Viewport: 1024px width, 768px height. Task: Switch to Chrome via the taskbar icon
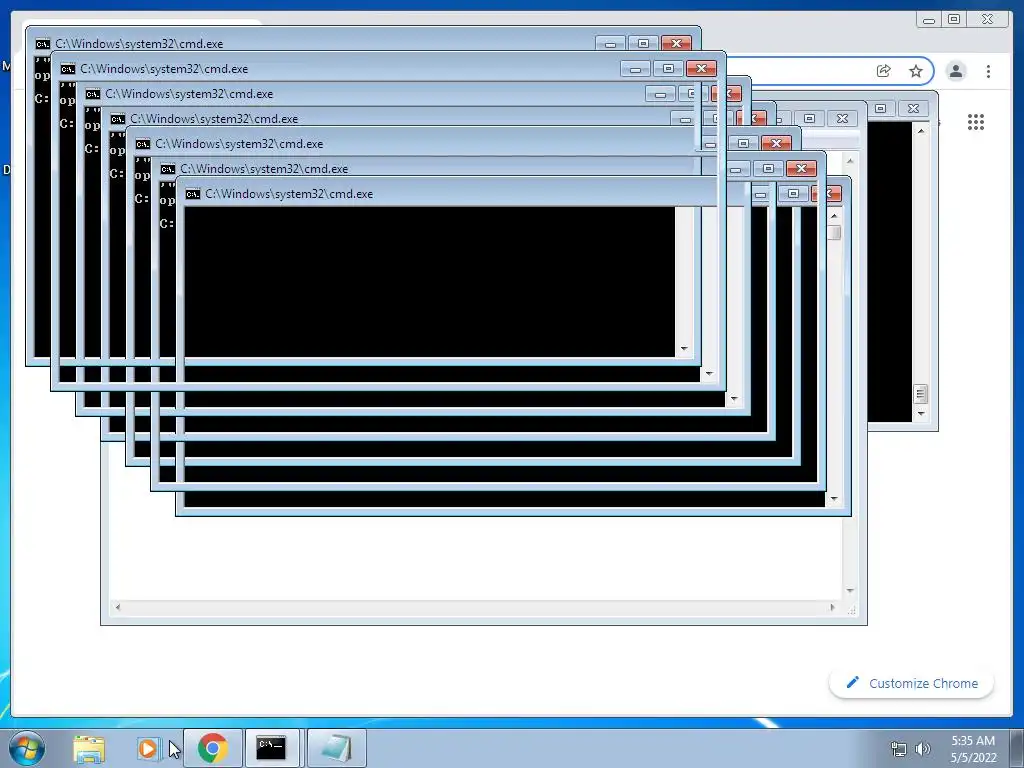(213, 748)
